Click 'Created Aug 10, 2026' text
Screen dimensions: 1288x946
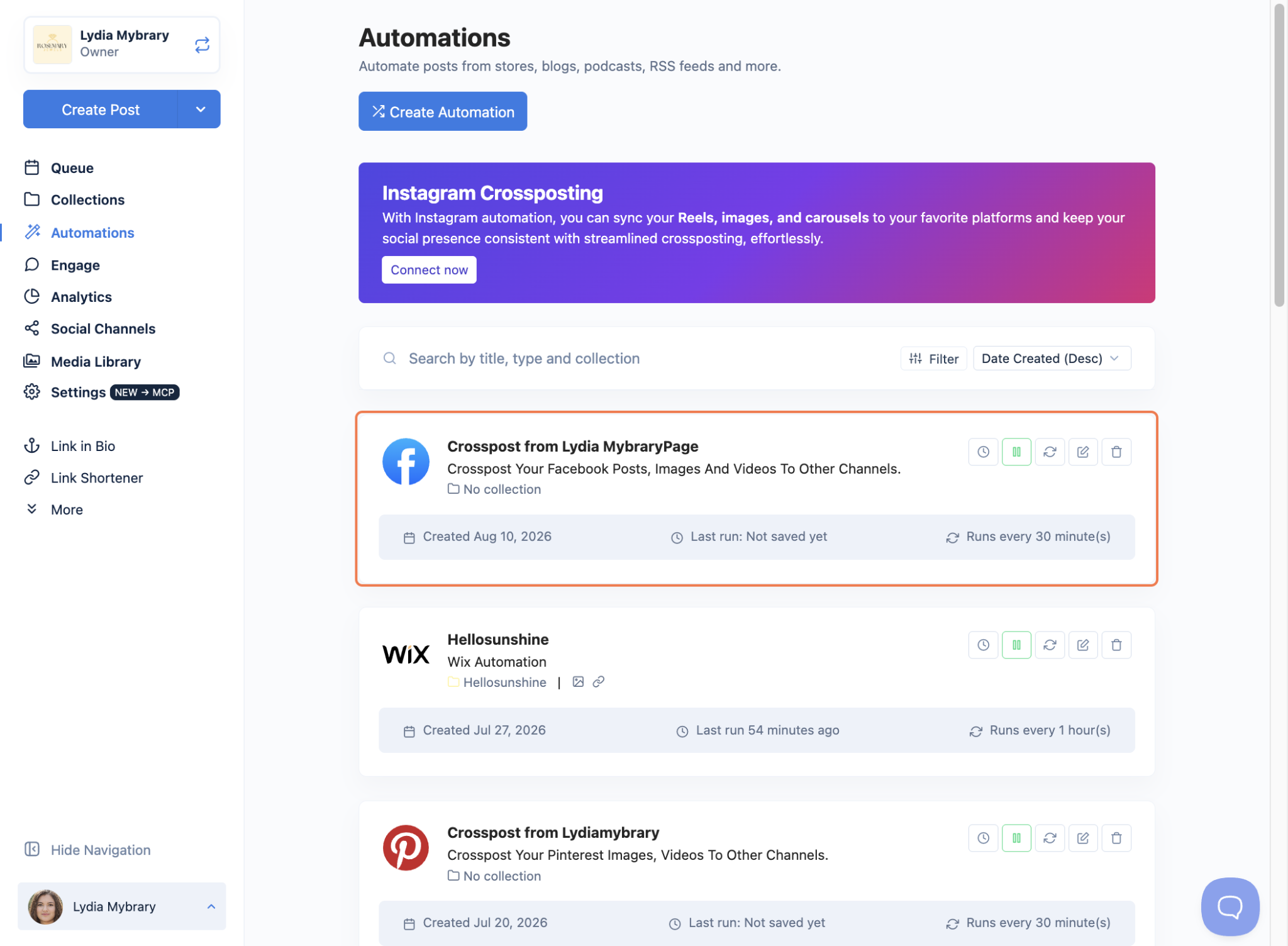487,537
